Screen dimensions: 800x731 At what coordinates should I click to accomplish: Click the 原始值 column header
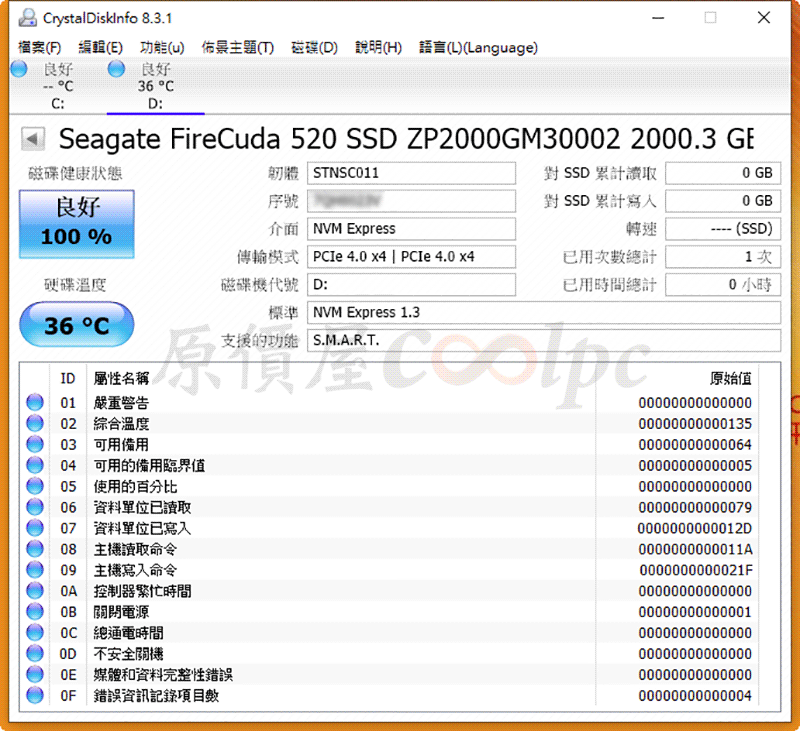coord(731,378)
